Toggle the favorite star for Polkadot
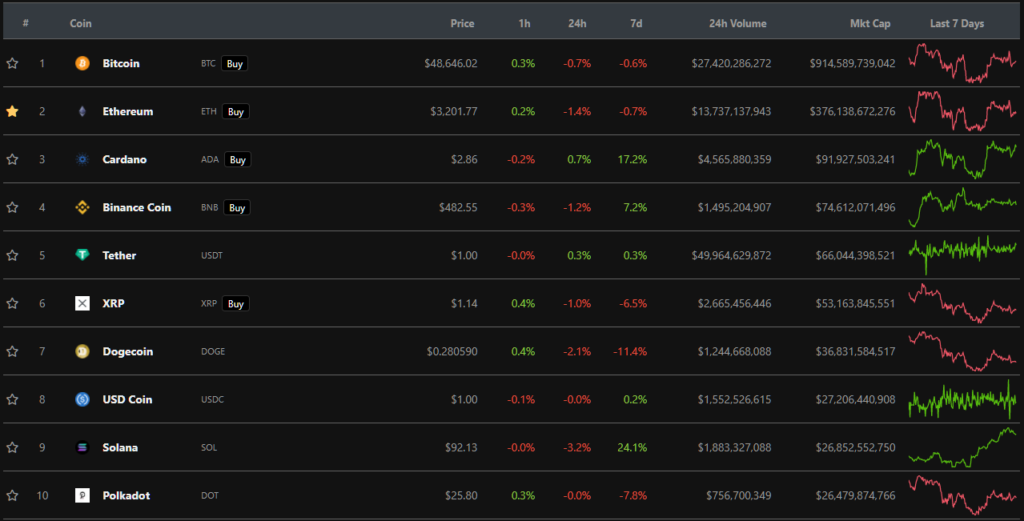Image resolution: width=1024 pixels, height=521 pixels. coord(12,495)
